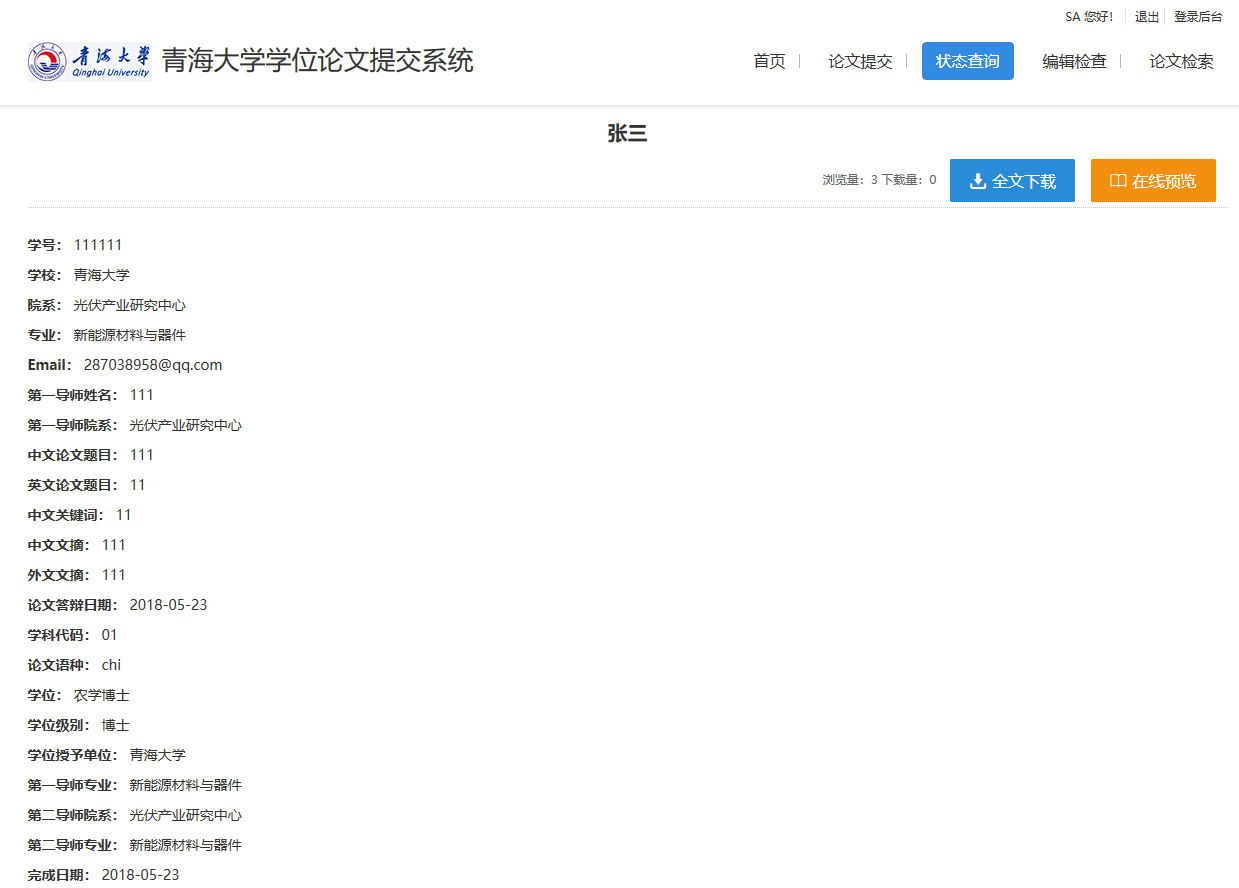Image resolution: width=1239 pixels, height=888 pixels.
Task: Click the SA 您好 greeting text
Action: tap(1089, 17)
